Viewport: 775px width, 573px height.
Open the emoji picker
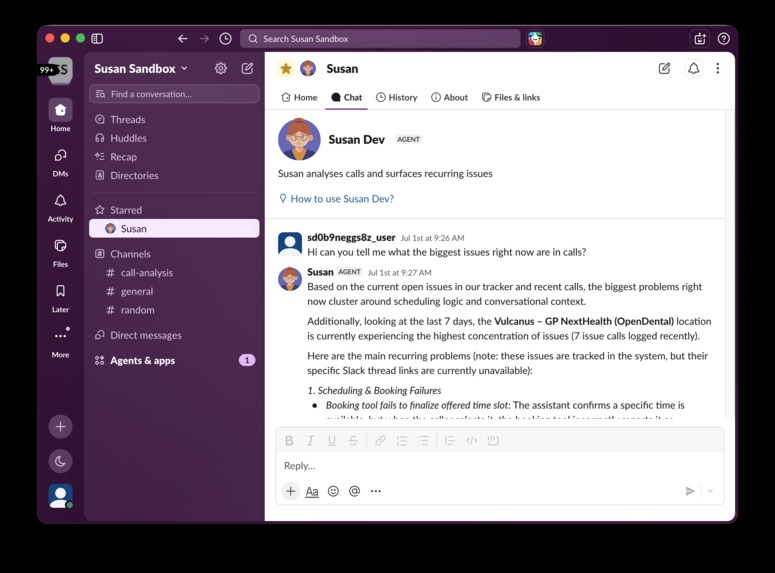click(334, 491)
